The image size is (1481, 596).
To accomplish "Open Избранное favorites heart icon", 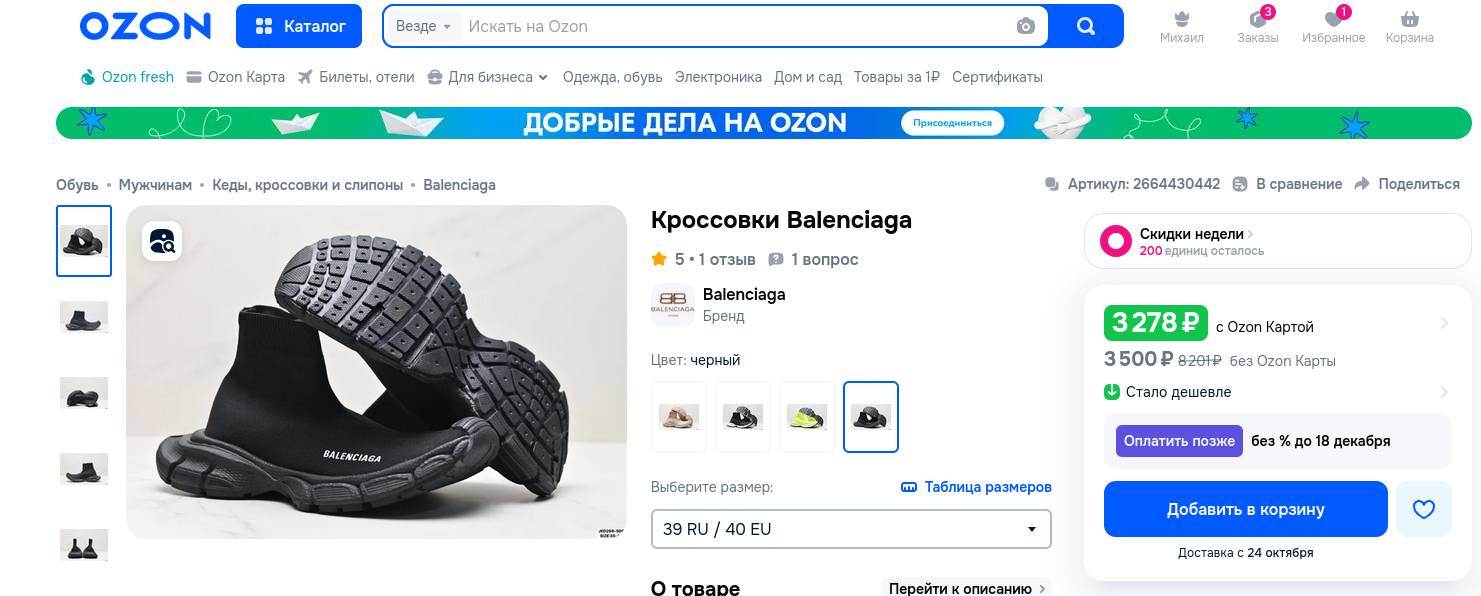I will 1333,20.
